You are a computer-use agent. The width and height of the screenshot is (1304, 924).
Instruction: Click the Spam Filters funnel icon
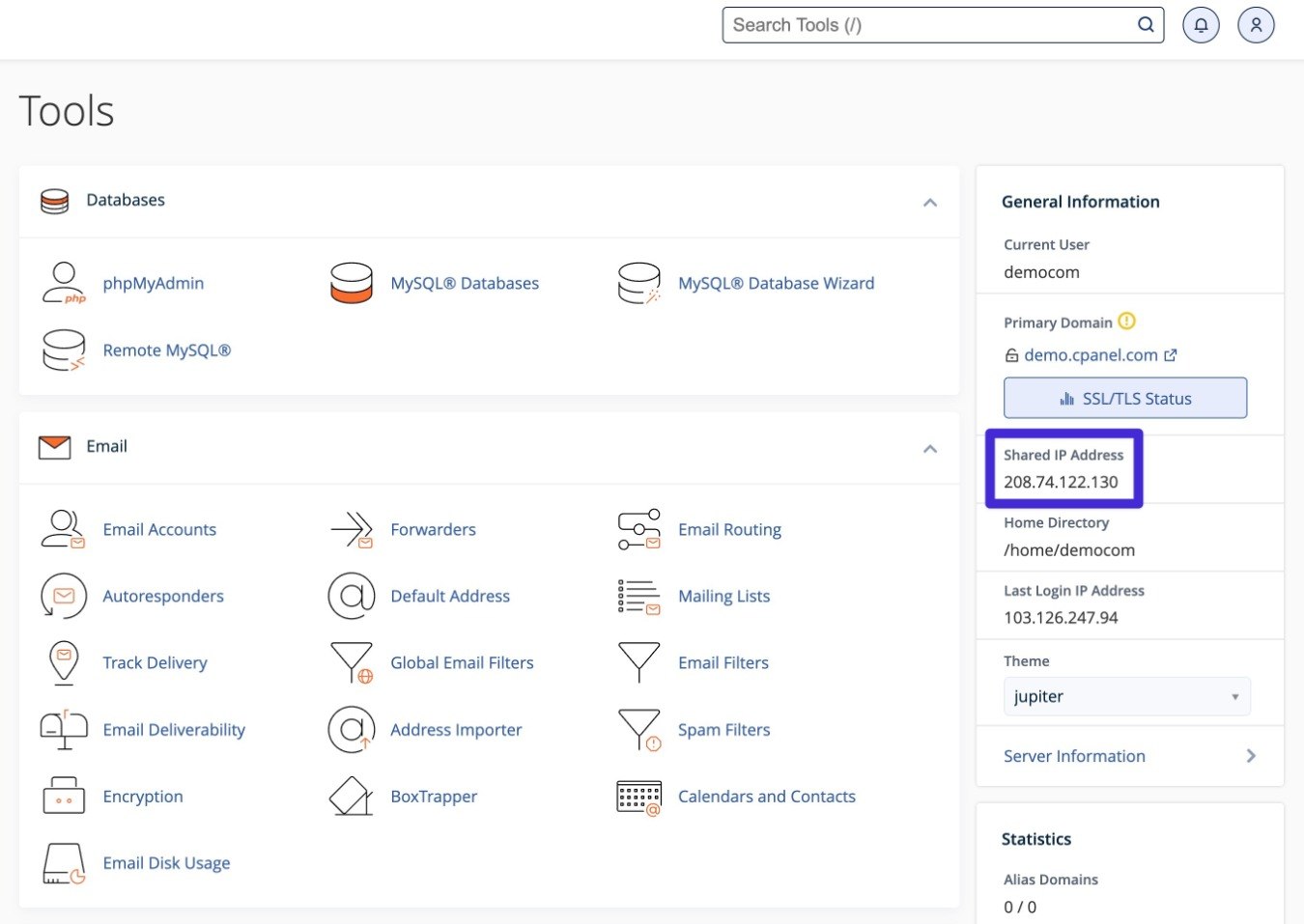638,730
